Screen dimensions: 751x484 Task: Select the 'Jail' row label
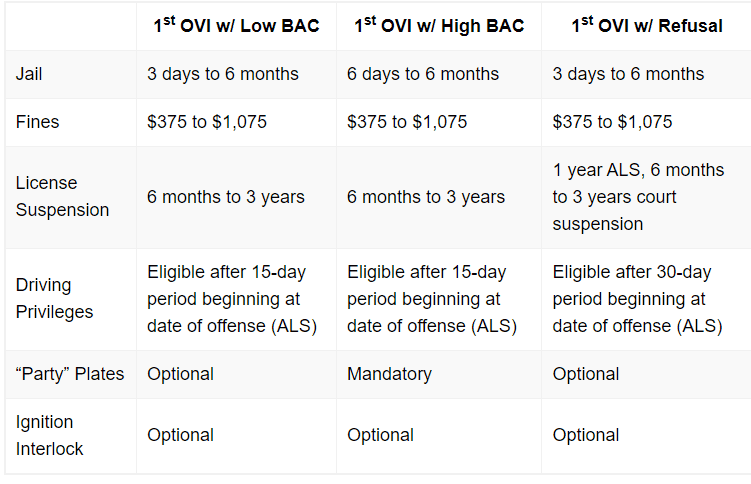pyautogui.click(x=29, y=74)
